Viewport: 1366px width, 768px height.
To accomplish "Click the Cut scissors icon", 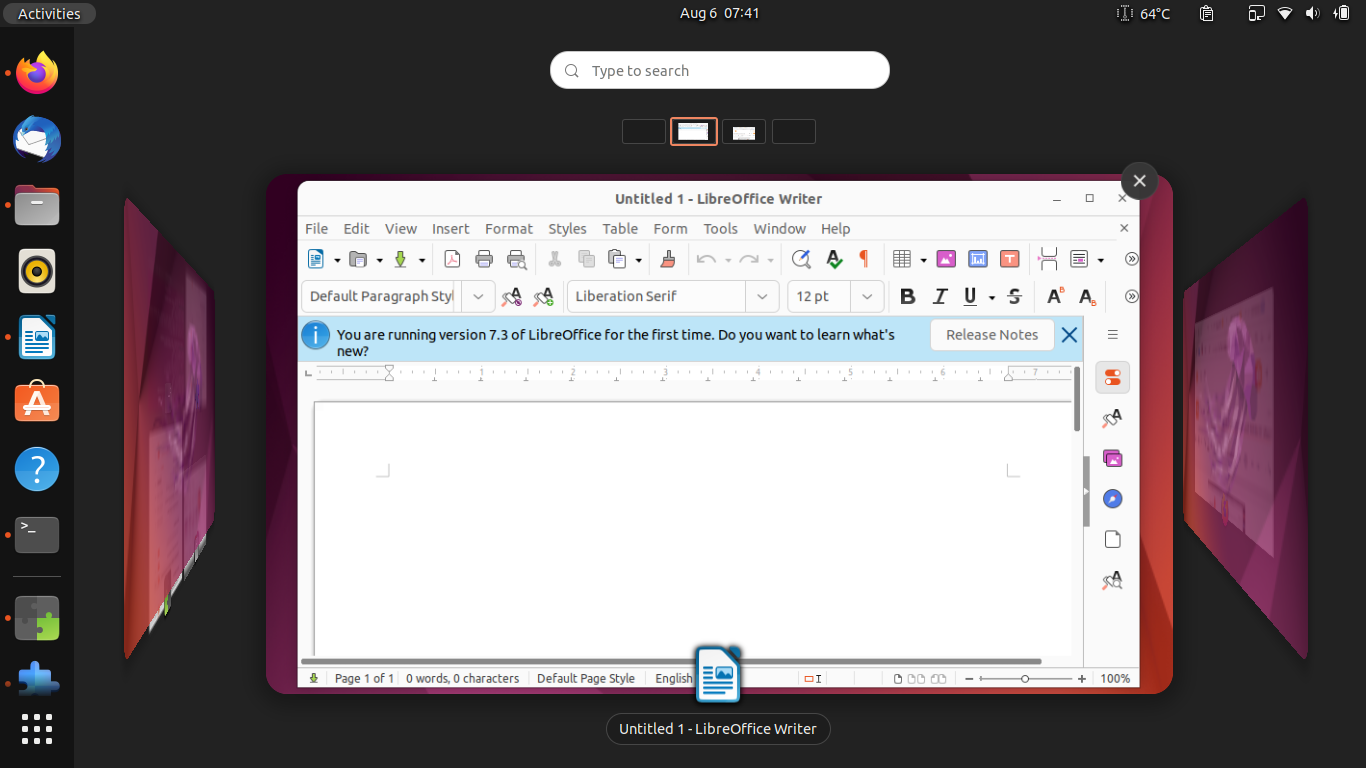I will click(x=554, y=259).
